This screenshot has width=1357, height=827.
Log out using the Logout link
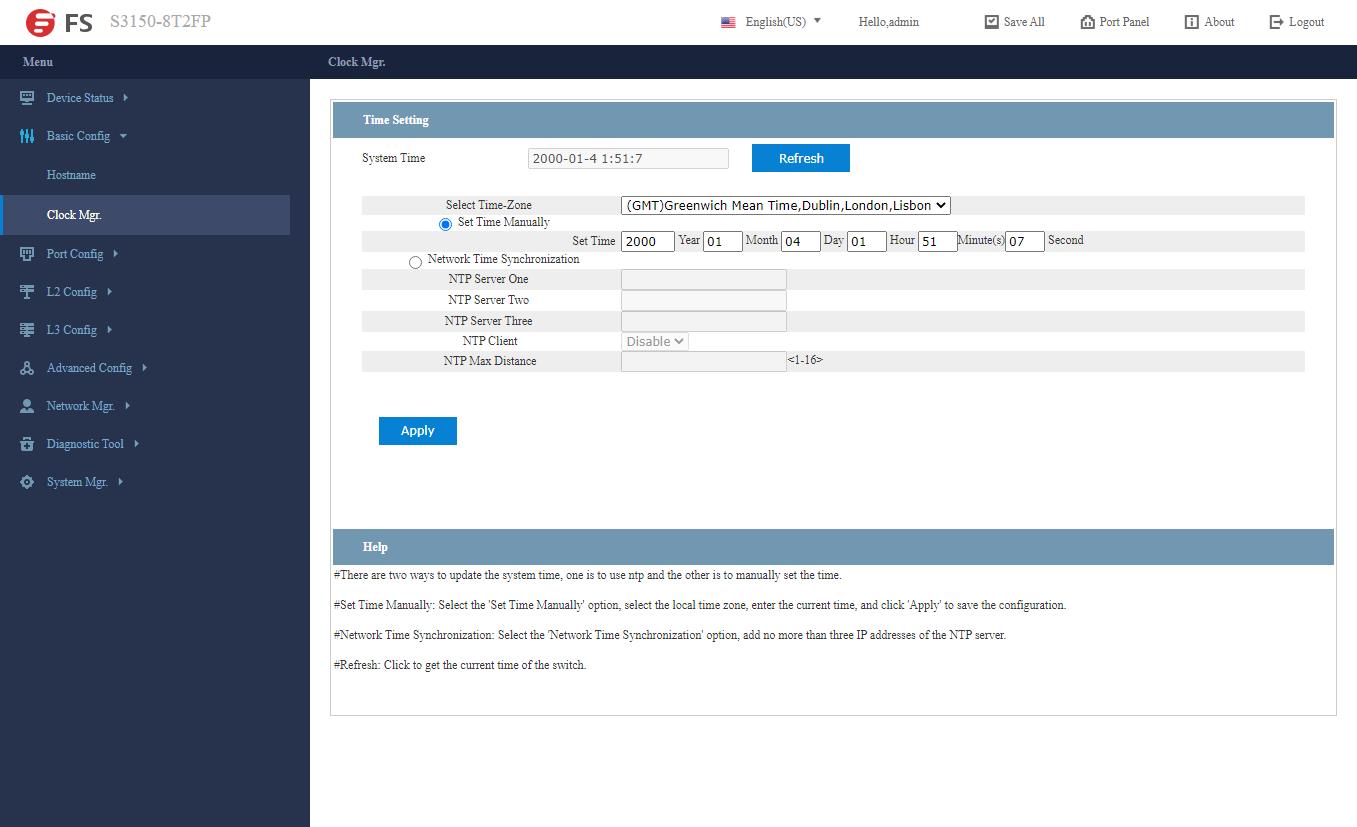[1296, 22]
